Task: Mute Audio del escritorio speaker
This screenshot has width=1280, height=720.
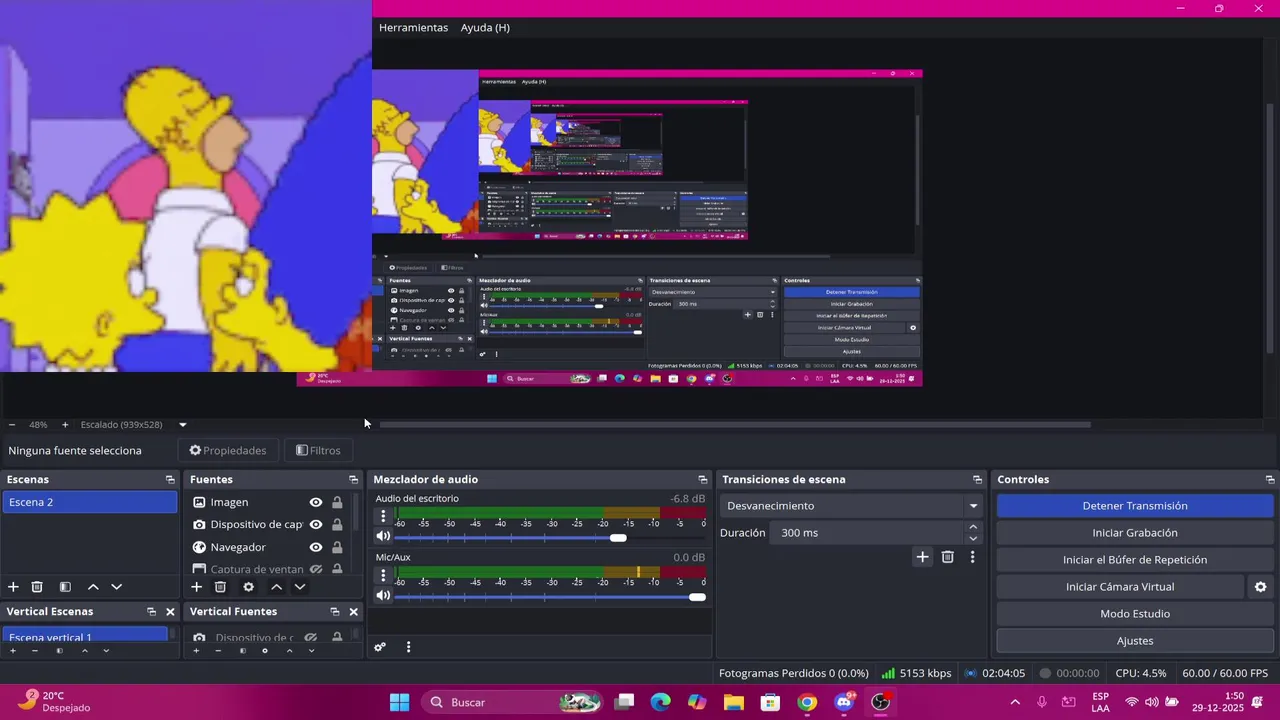Action: point(383,536)
